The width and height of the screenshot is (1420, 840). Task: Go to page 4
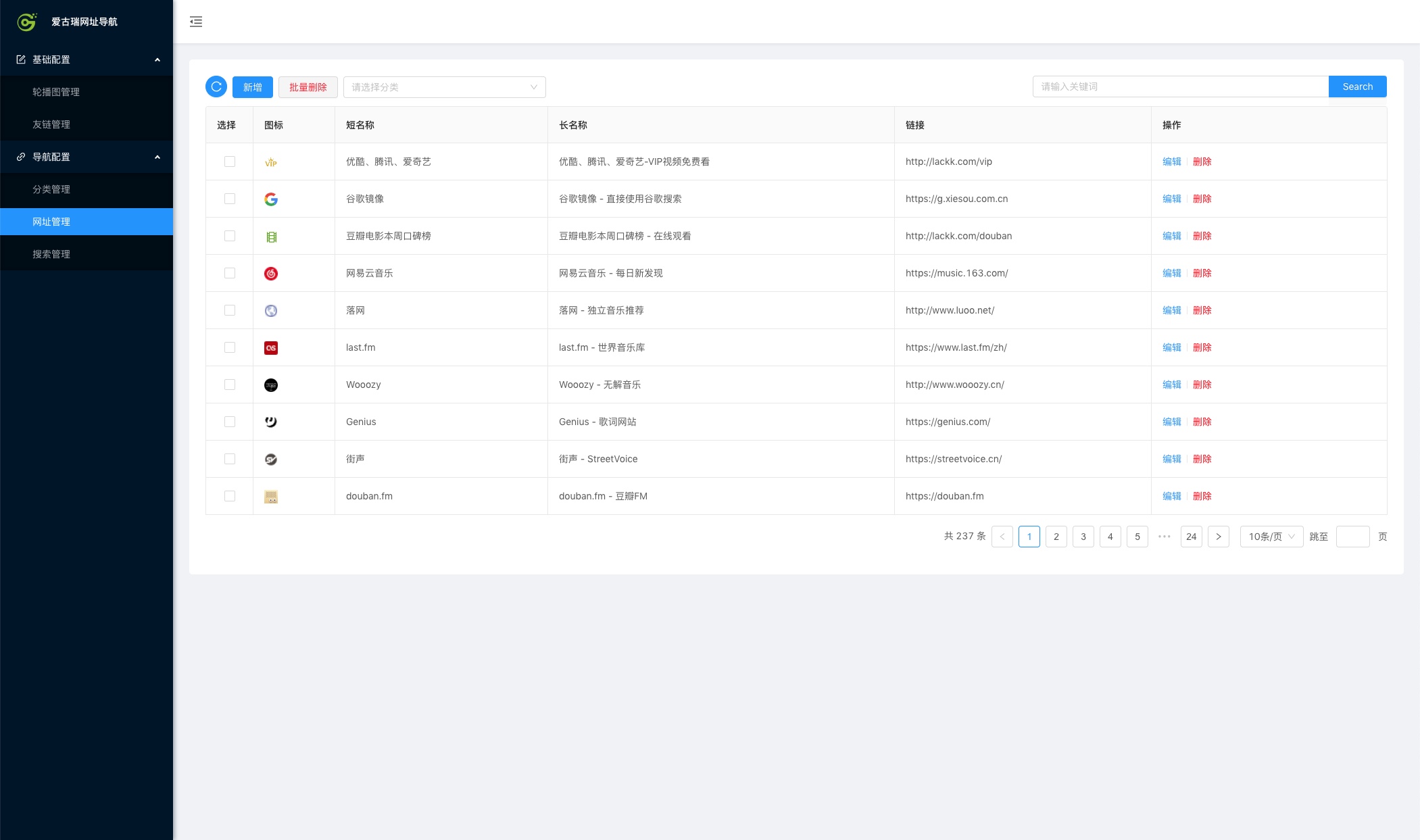[x=1110, y=537]
